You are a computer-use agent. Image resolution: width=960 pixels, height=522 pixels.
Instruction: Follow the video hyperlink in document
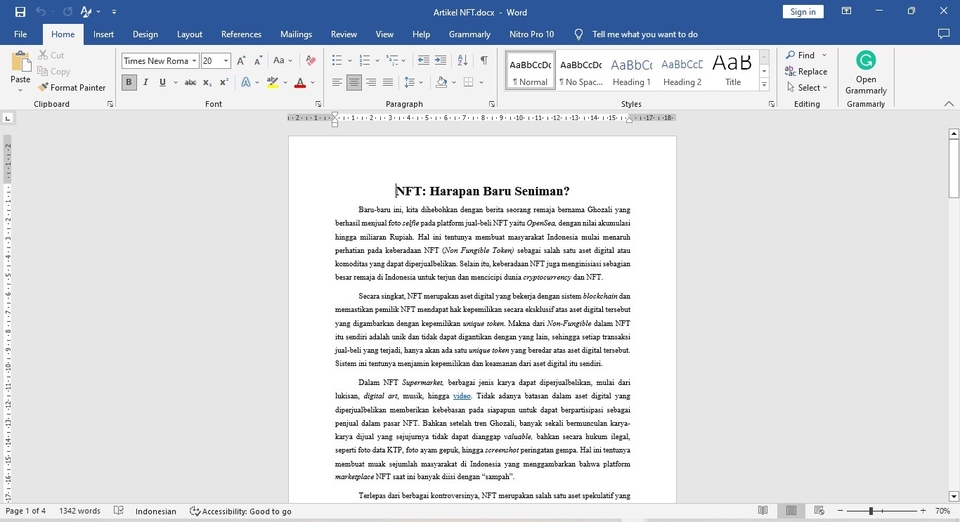click(462, 396)
